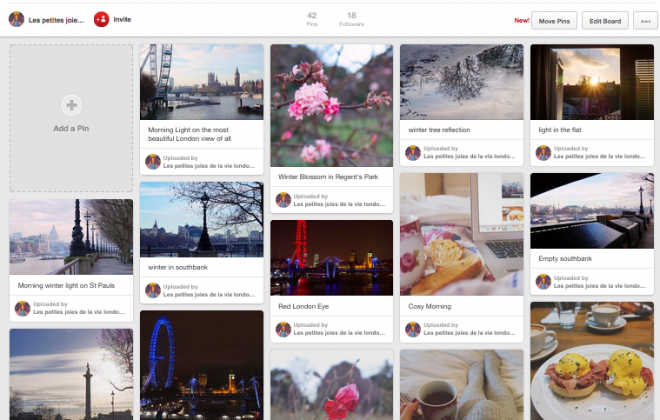This screenshot has width=660, height=420.
Task: Open the light in the flat photo
Action: [x=591, y=81]
